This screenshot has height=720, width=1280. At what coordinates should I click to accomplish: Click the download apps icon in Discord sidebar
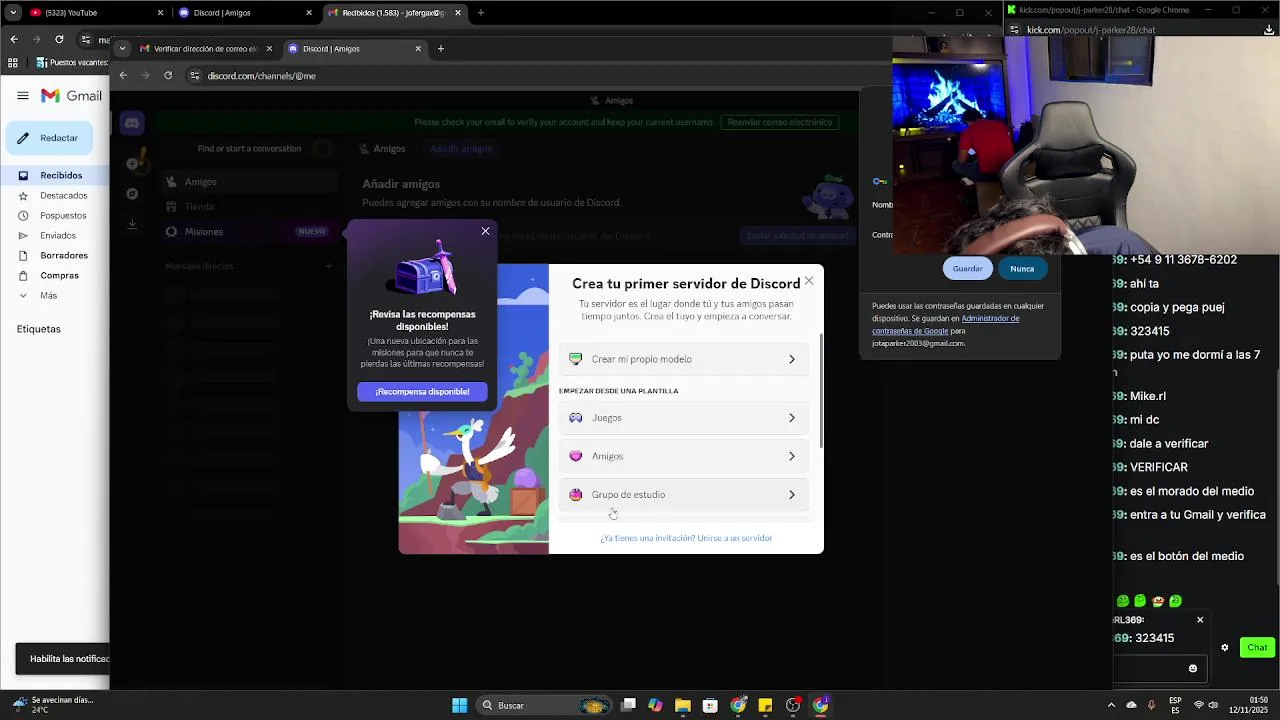(132, 224)
